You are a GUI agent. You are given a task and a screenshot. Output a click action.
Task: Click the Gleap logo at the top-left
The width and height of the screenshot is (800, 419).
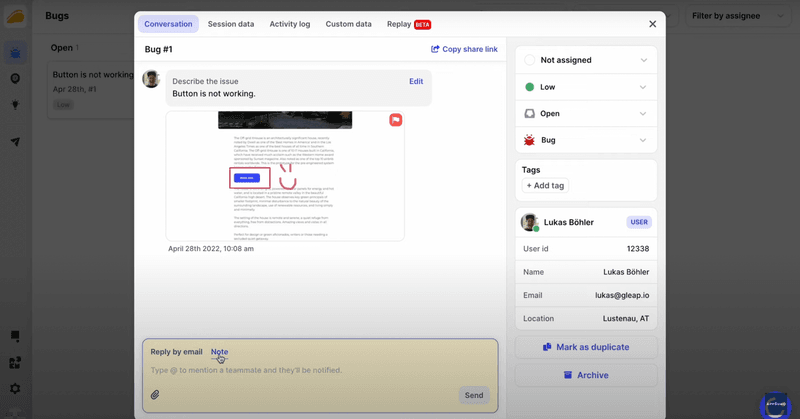click(15, 16)
